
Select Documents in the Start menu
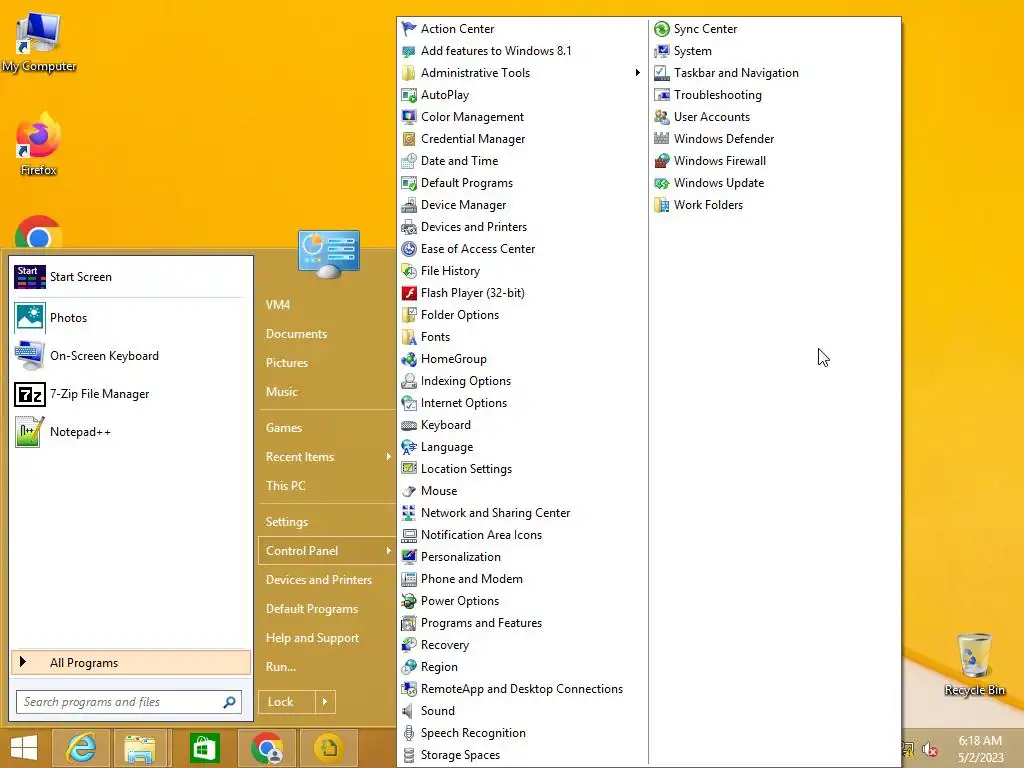296,334
